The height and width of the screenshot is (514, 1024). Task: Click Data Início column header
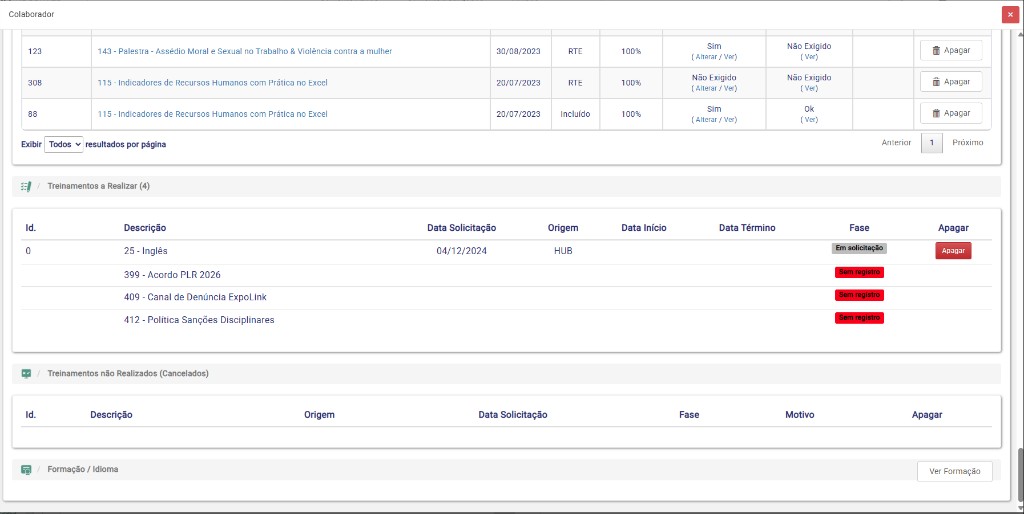pyautogui.click(x=644, y=228)
